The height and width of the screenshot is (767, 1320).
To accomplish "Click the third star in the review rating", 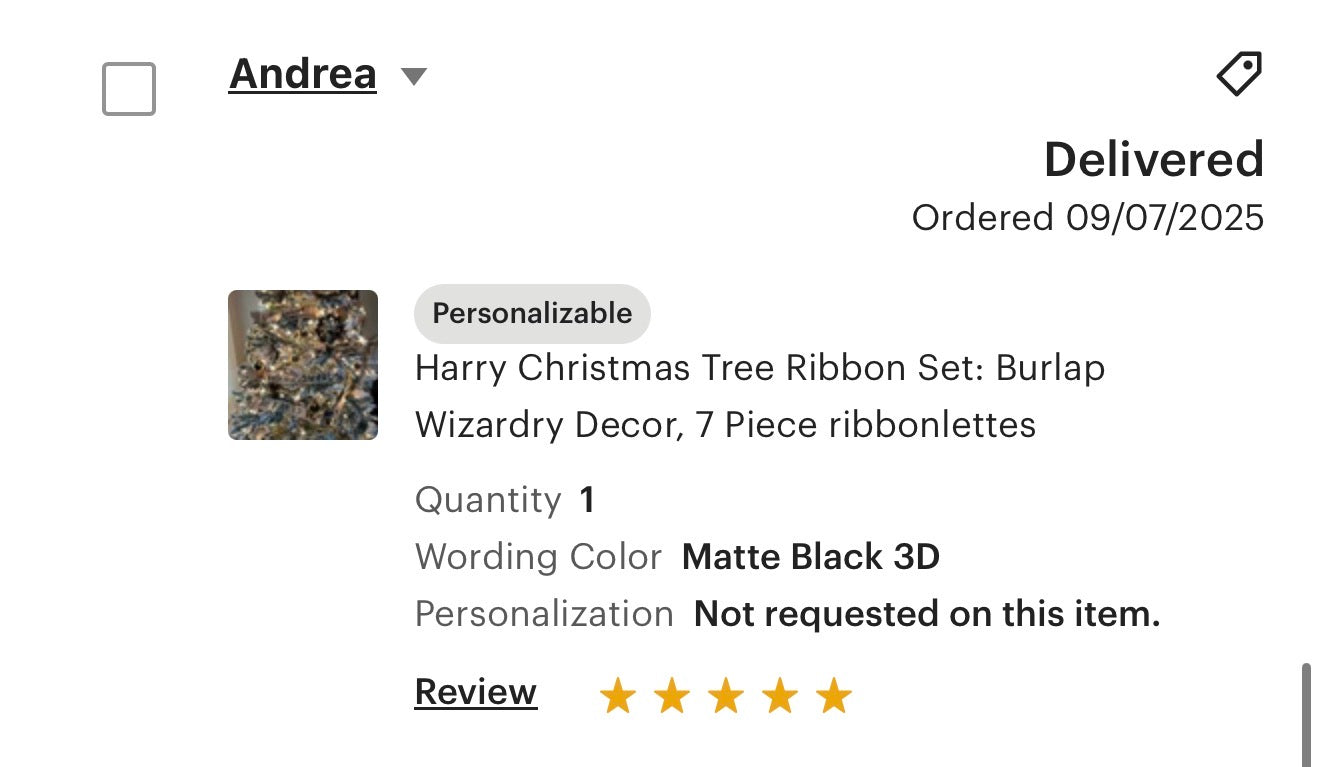I will [727, 694].
